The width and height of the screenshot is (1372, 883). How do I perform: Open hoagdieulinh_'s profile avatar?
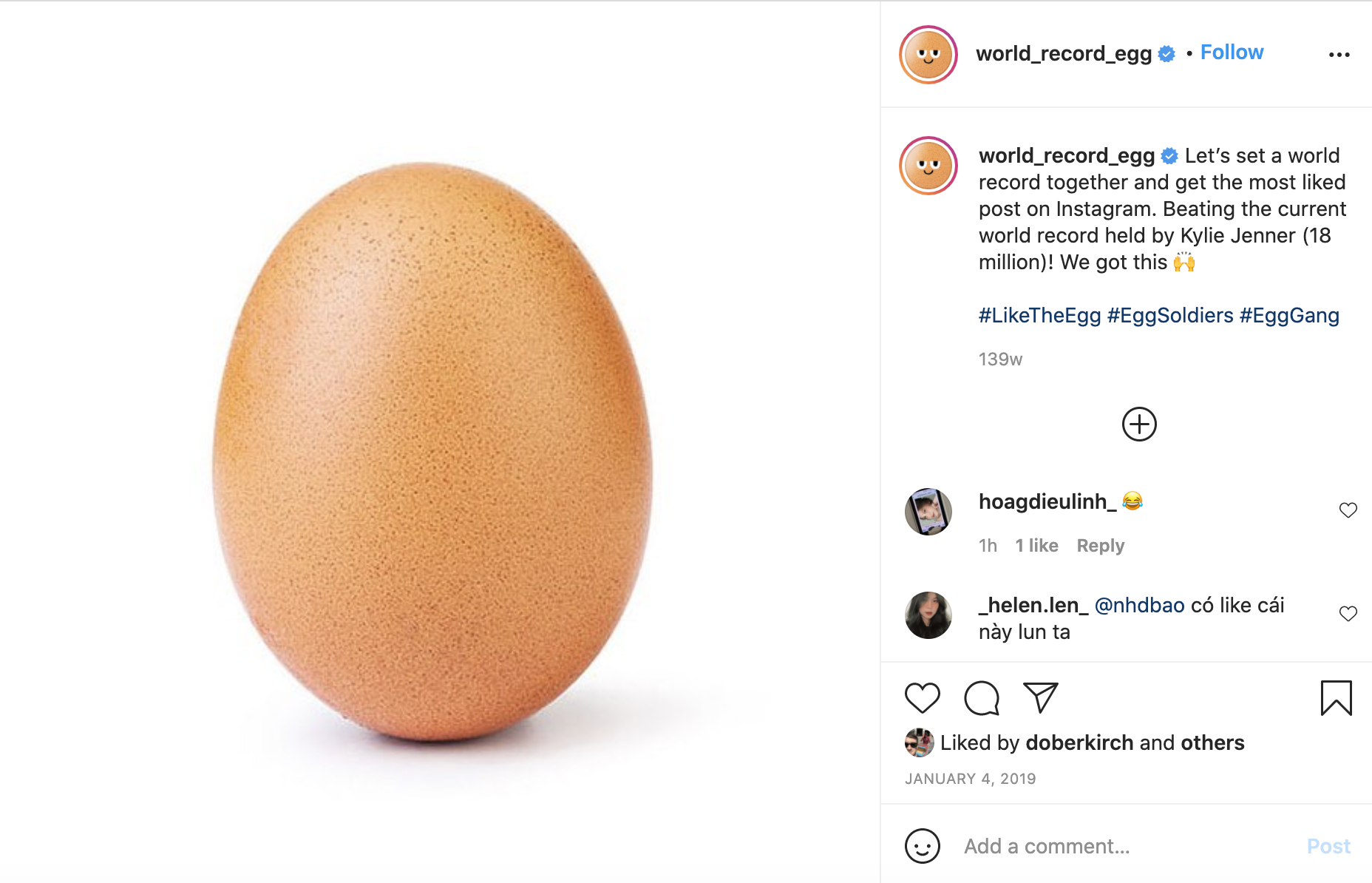click(x=928, y=511)
